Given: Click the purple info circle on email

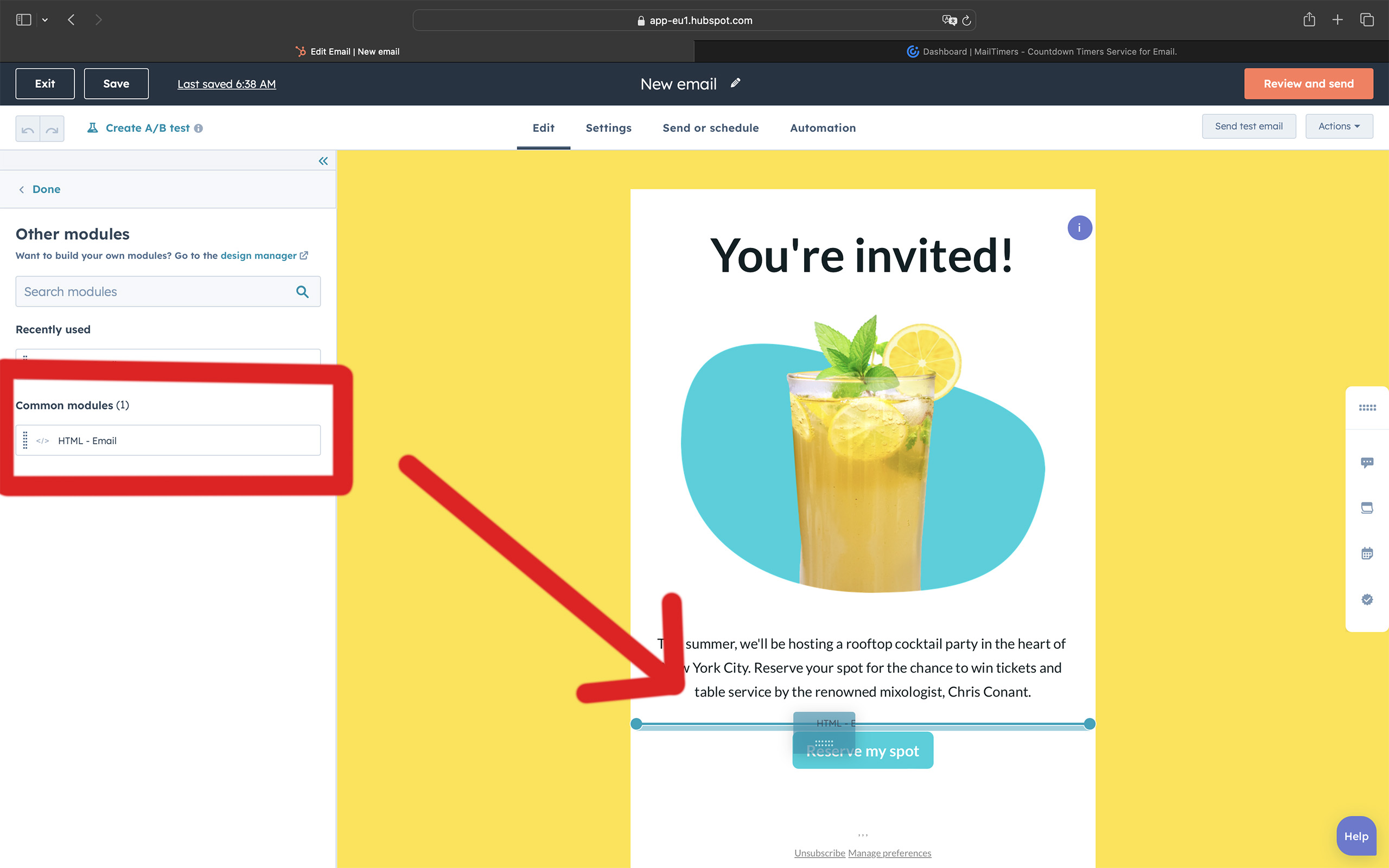Looking at the screenshot, I should click(x=1079, y=228).
